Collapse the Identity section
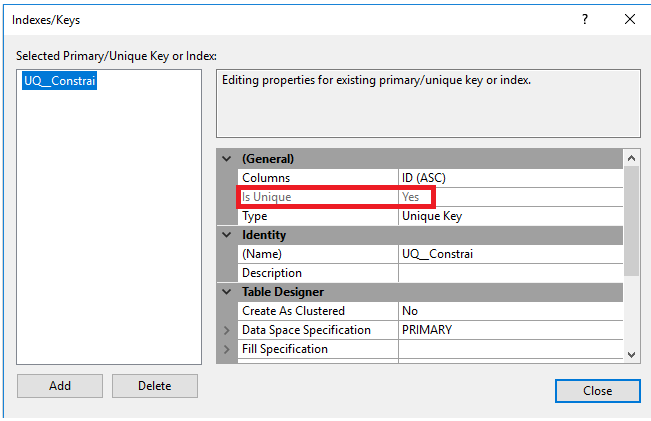Screen dimensions: 651x421 [x=226, y=235]
